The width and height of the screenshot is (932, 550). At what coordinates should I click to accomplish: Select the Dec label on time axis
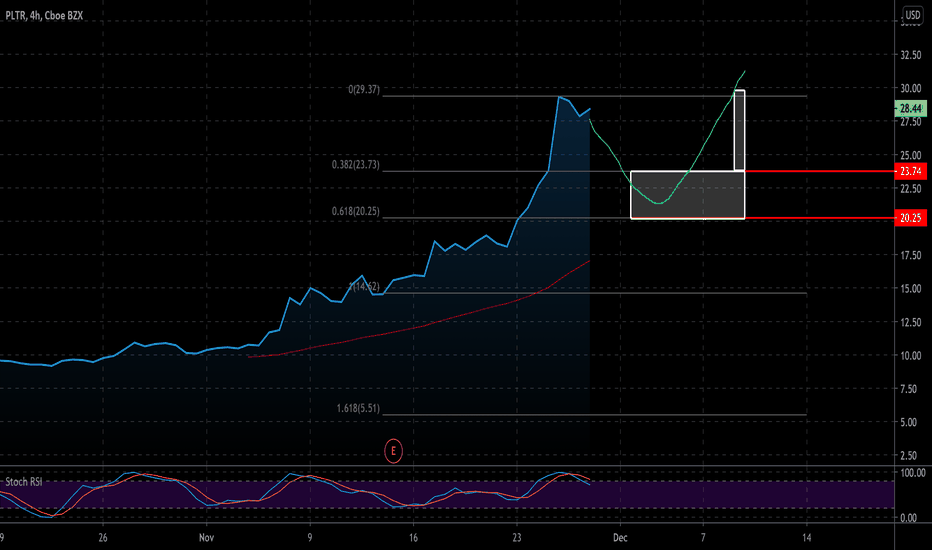point(620,538)
